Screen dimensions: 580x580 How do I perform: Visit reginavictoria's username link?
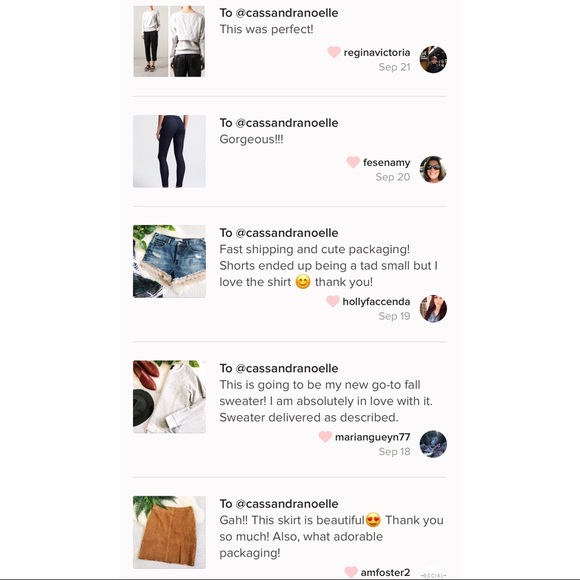[377, 53]
